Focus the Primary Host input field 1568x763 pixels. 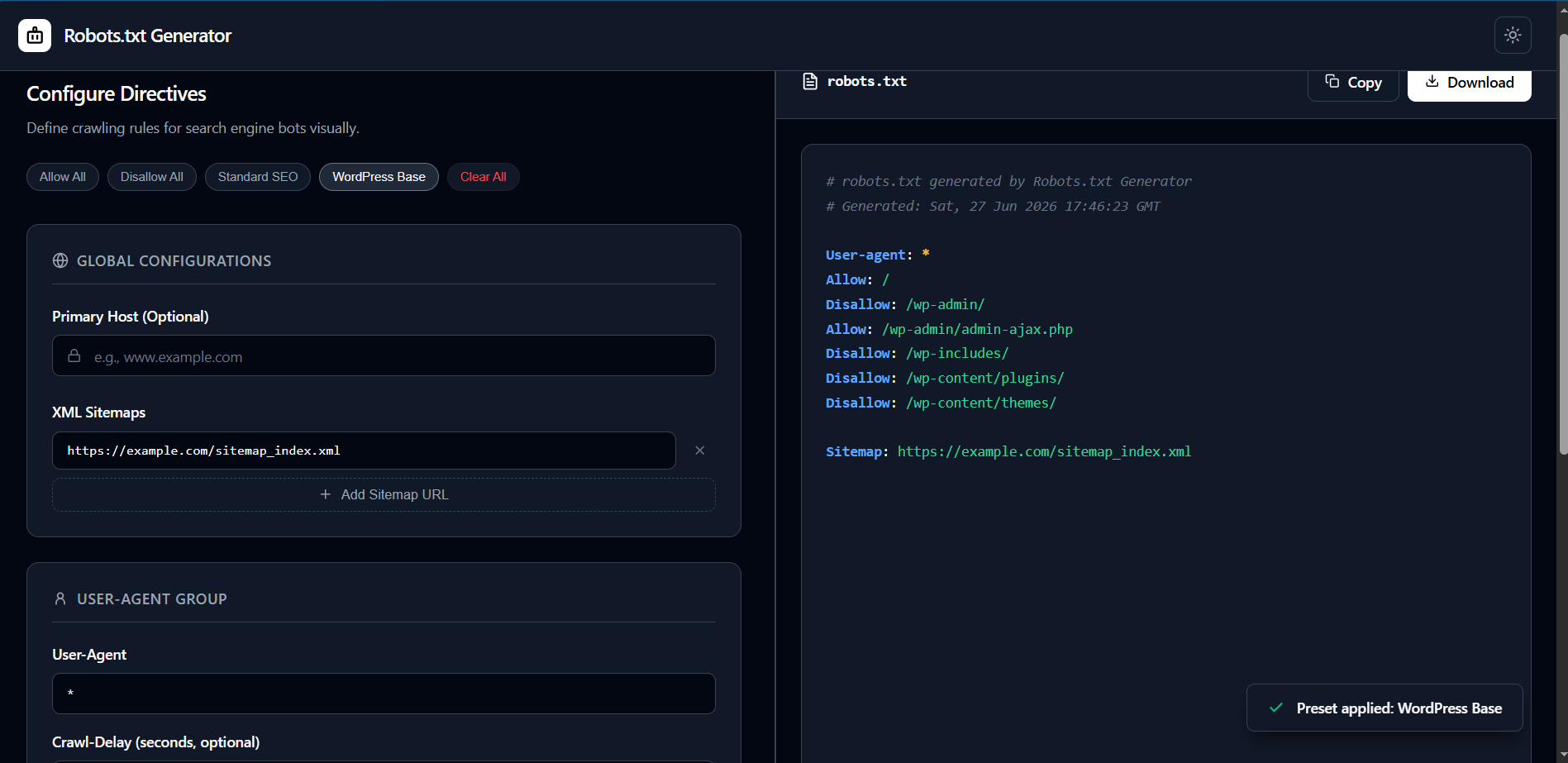click(x=384, y=355)
